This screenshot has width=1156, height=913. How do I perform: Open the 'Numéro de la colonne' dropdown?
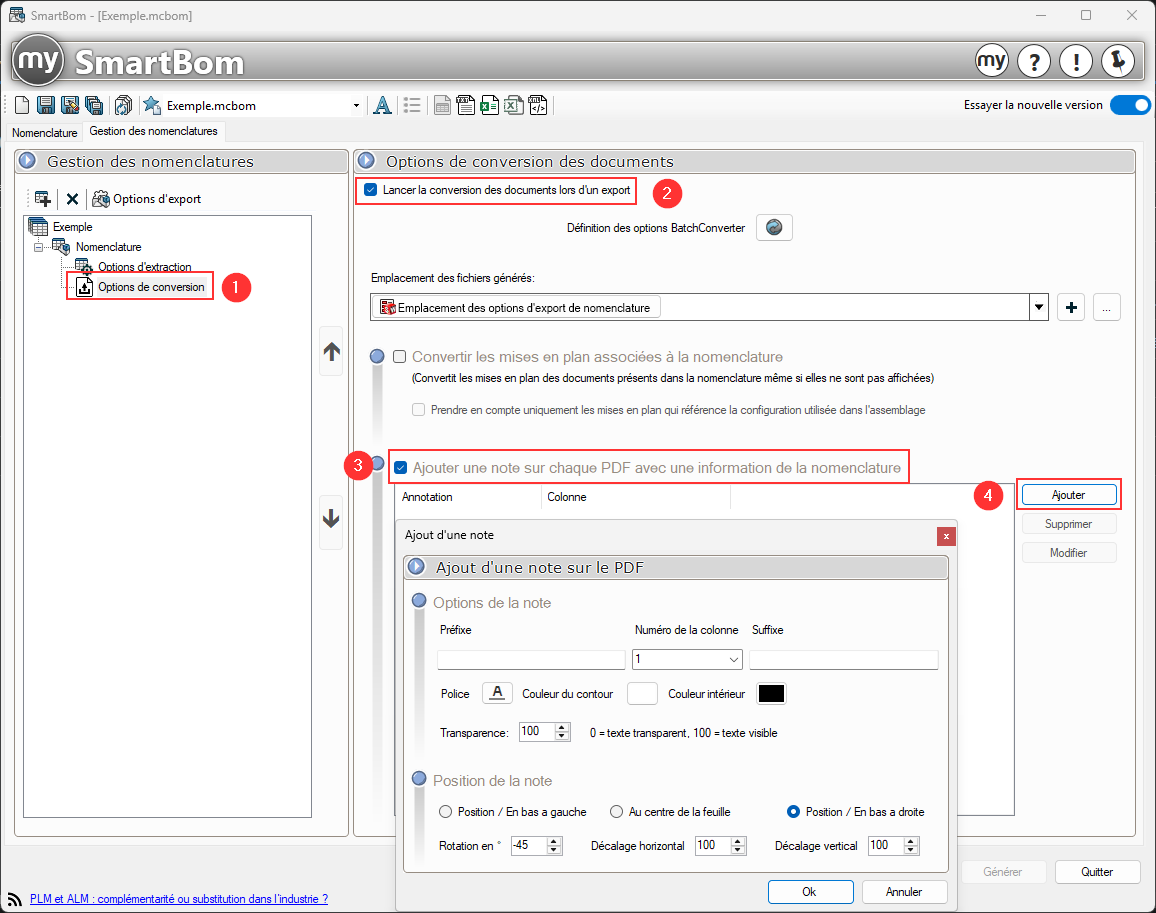pos(732,660)
